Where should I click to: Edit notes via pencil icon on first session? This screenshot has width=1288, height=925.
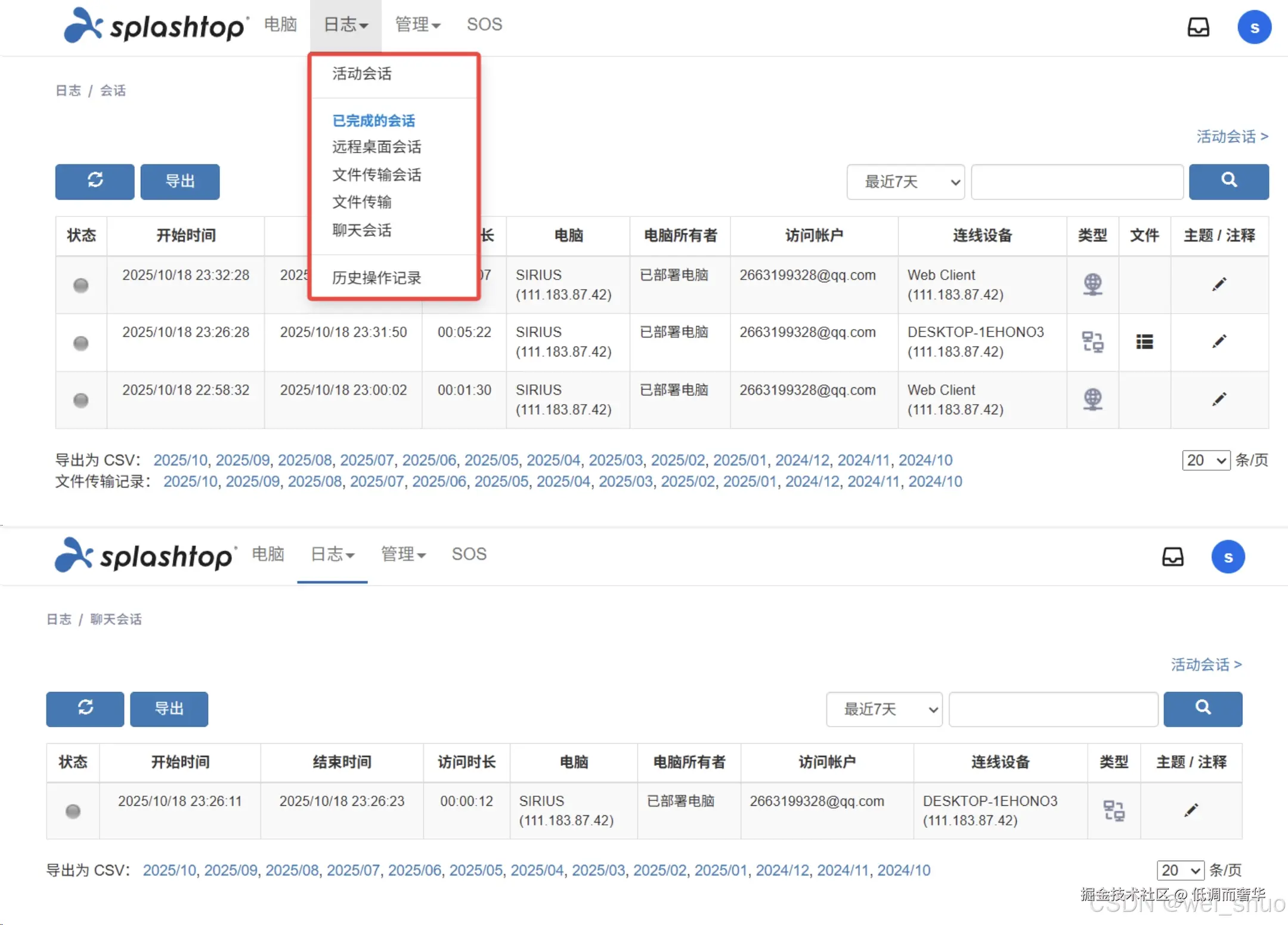coord(1219,283)
